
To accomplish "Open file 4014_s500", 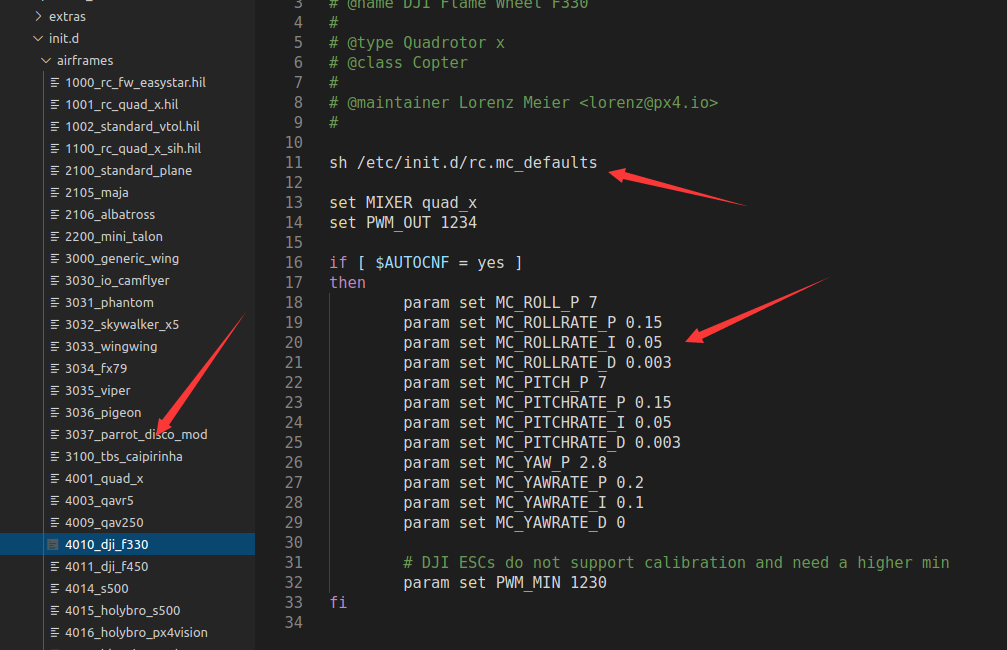I will tap(96, 588).
